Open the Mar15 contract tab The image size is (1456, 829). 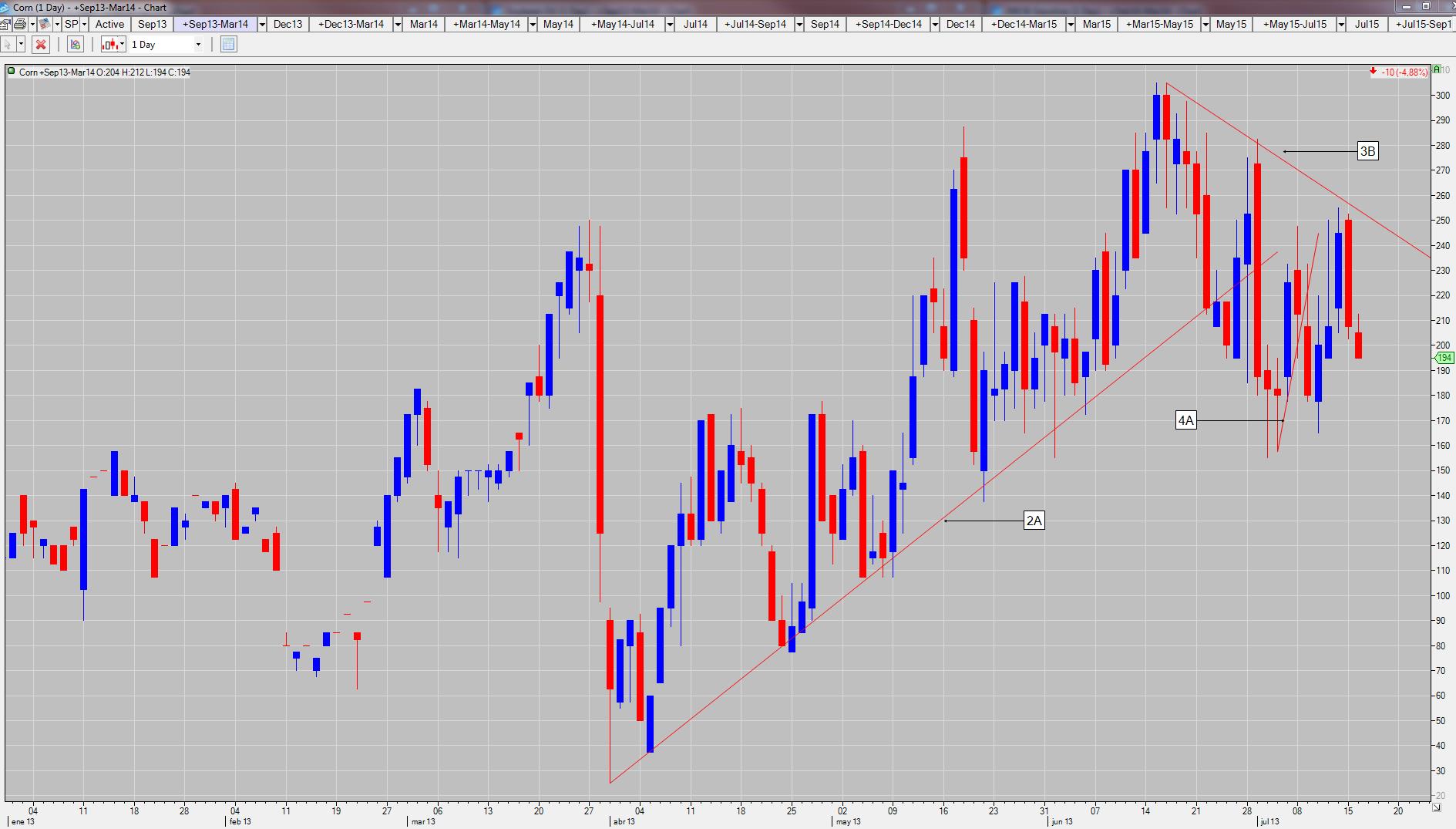(x=1096, y=24)
